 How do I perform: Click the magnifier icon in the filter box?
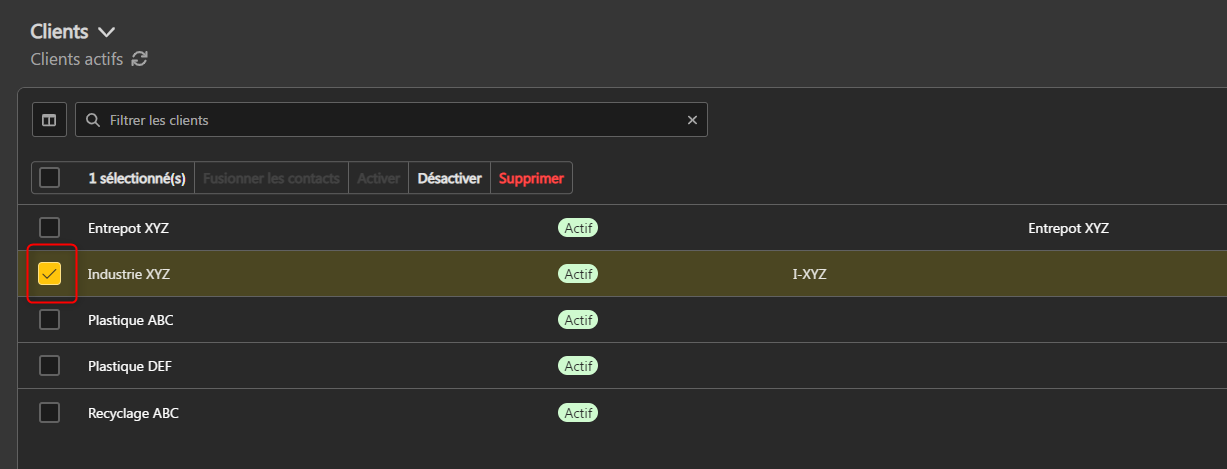coord(93,120)
